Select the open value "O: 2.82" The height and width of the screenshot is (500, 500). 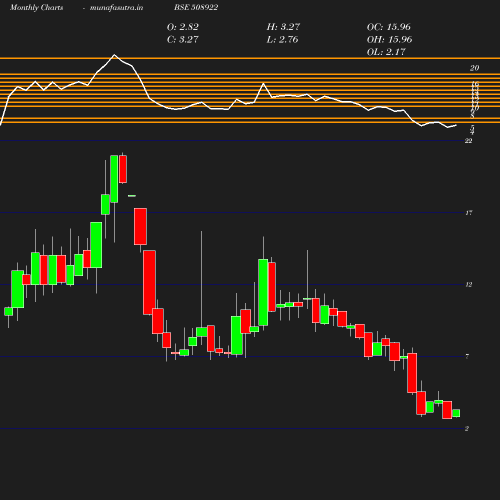183,27
